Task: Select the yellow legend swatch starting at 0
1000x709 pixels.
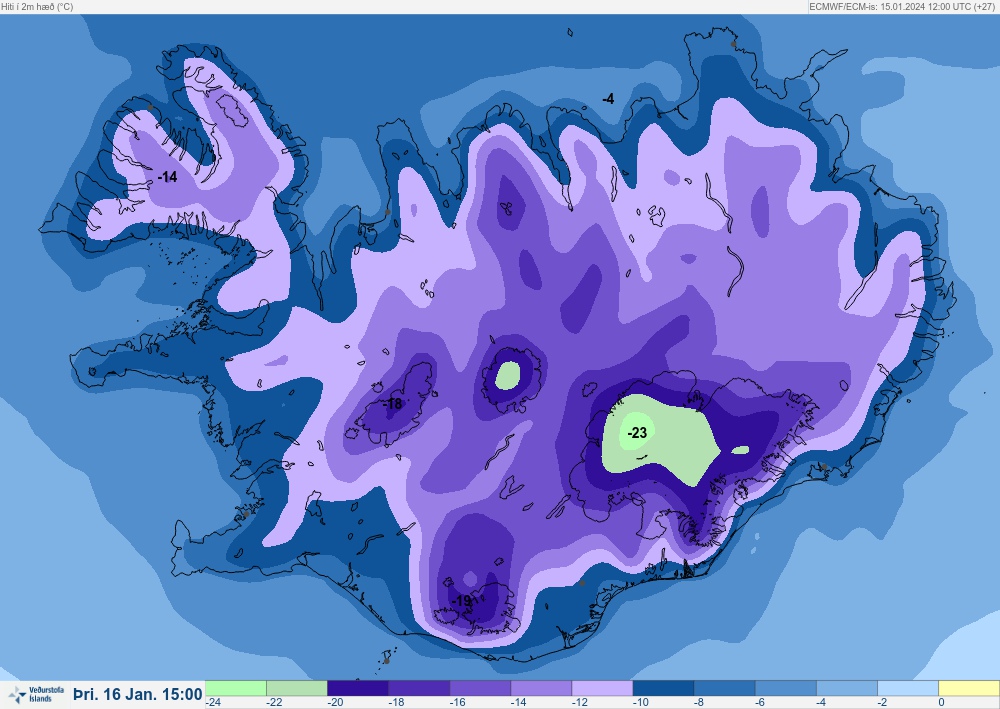Action: [x=969, y=689]
